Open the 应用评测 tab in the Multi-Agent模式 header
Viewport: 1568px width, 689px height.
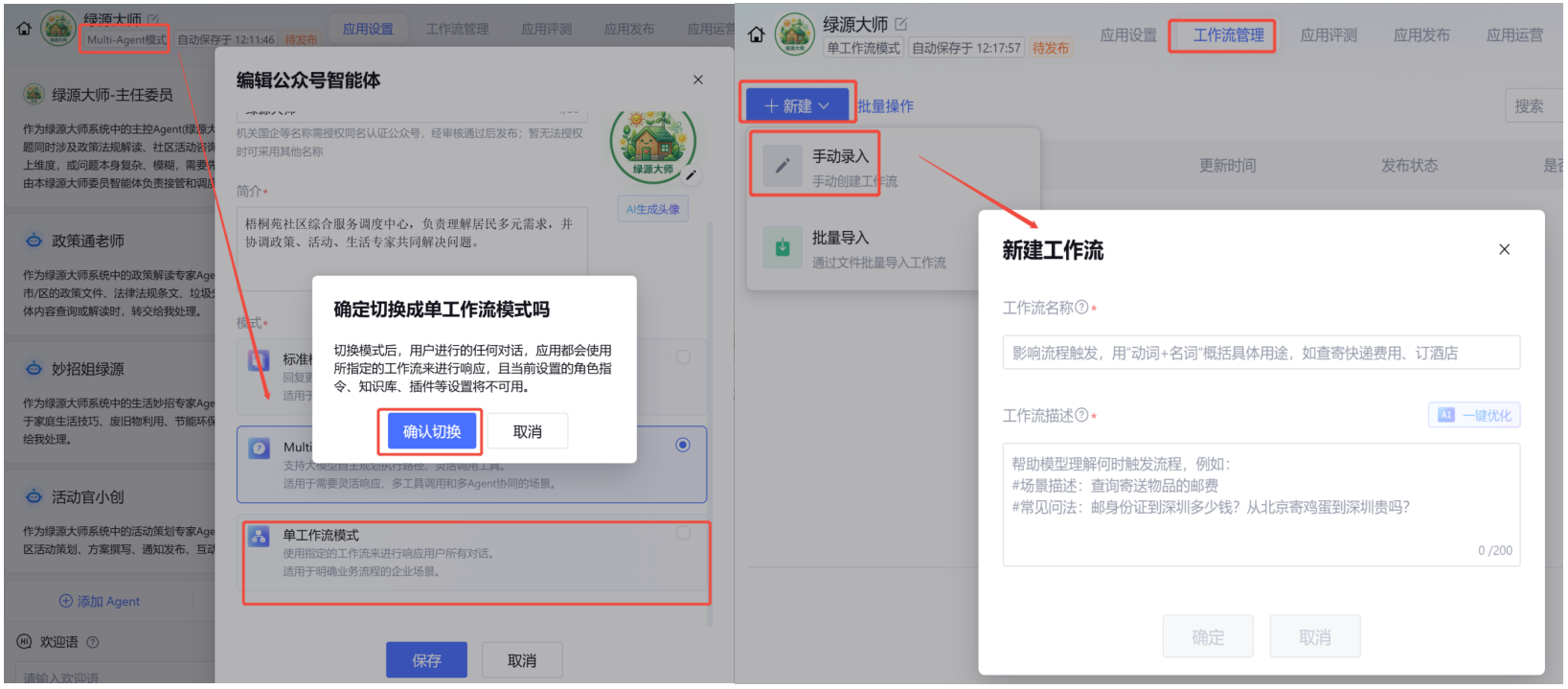coord(547,30)
